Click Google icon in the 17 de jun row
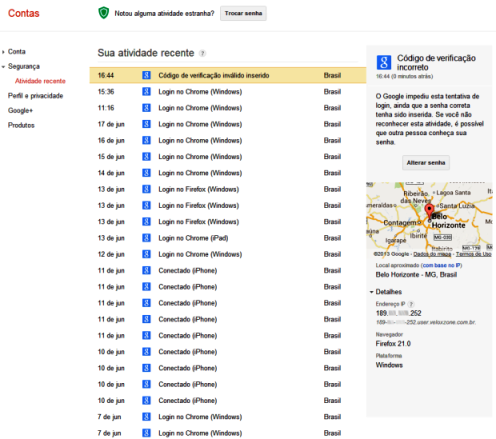This screenshot has height=439, width=496. pyautogui.click(x=146, y=124)
